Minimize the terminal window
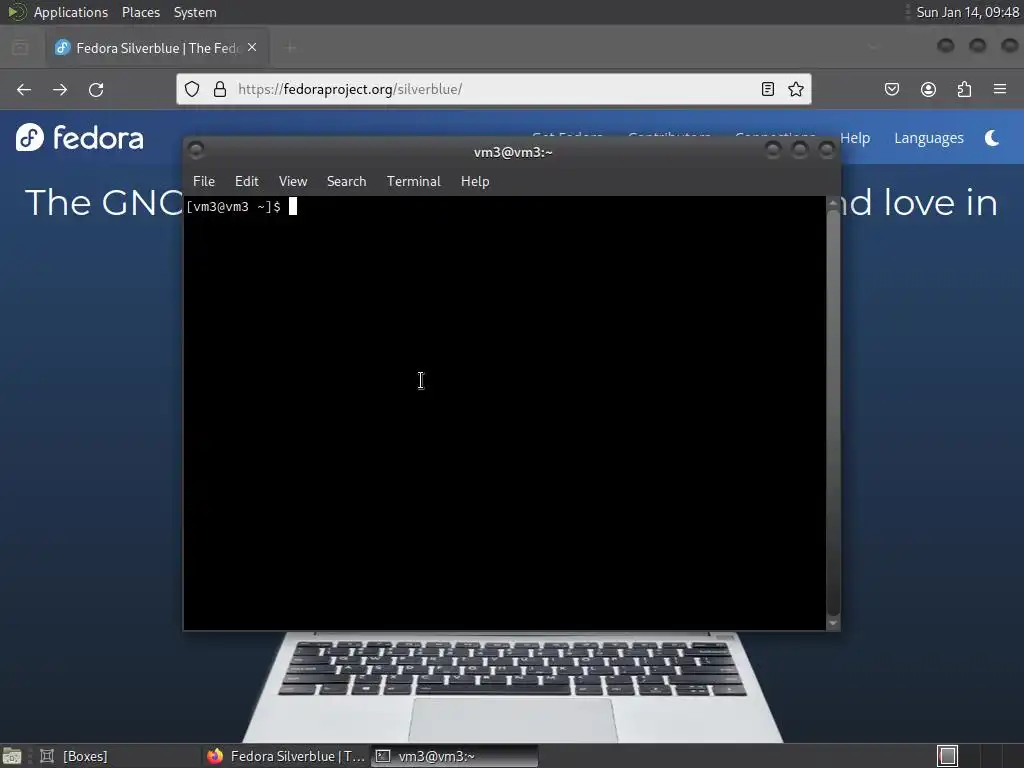 pyautogui.click(x=773, y=151)
